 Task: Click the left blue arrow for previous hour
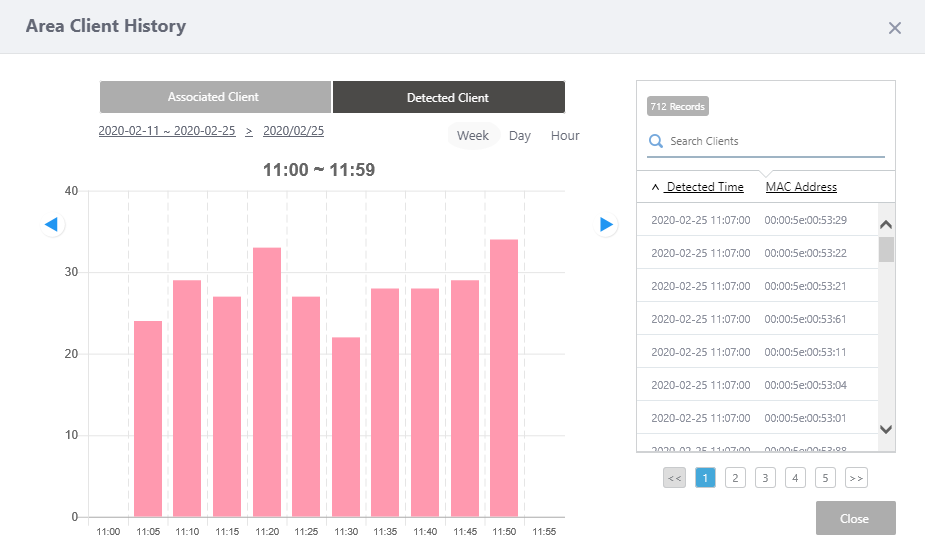(52, 225)
